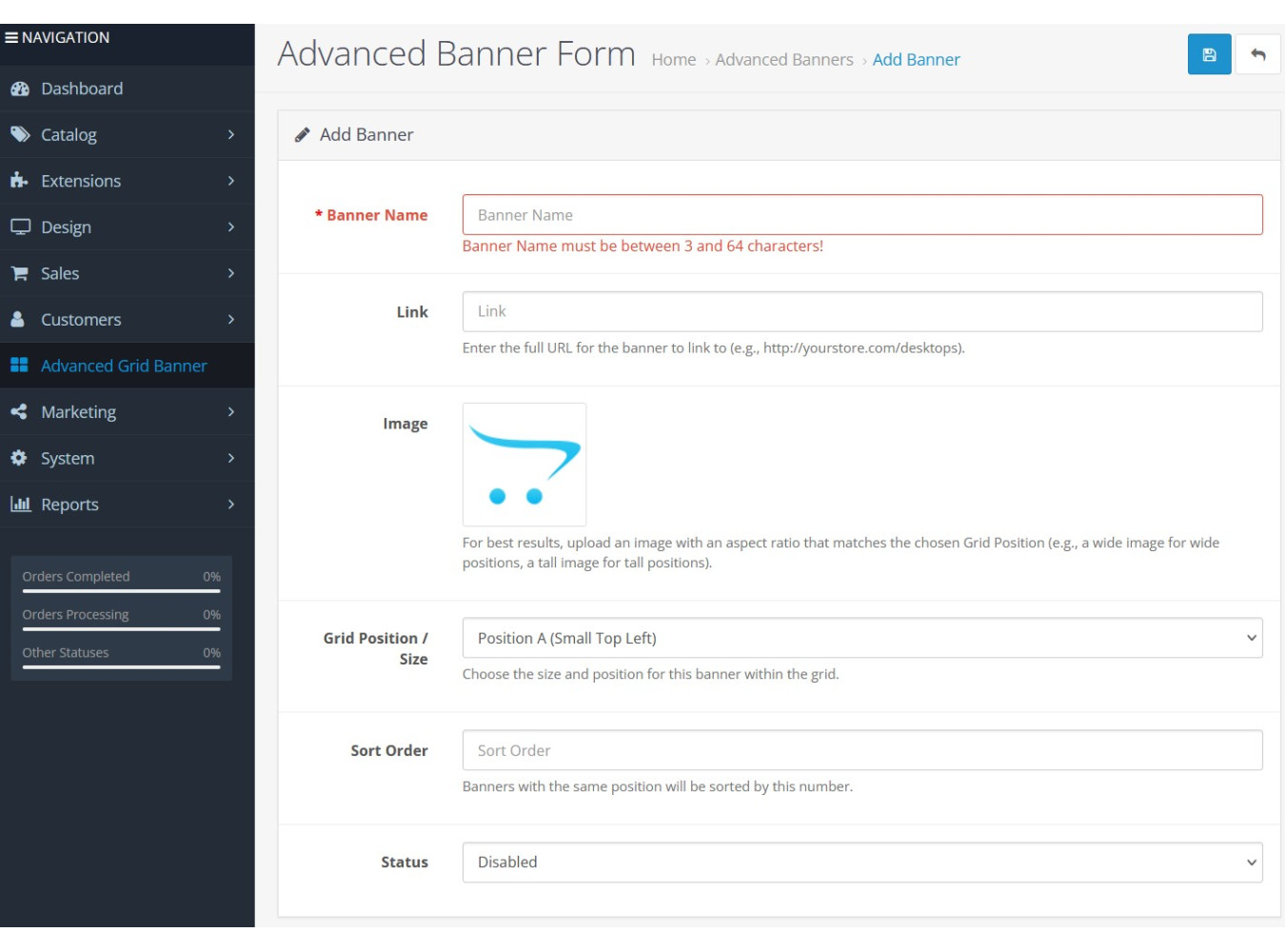Click the blue Save floppy disk icon
1285x952 pixels.
coord(1209,55)
